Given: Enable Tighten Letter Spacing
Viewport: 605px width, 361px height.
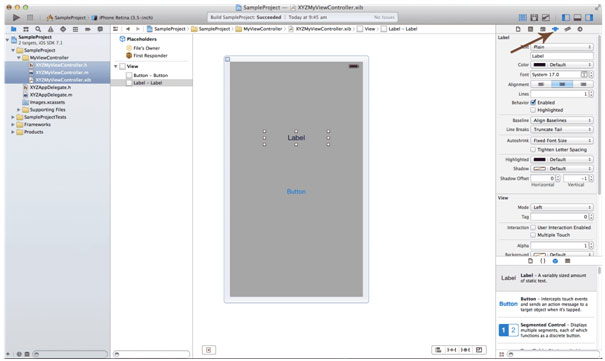Looking at the screenshot, I should point(533,149).
